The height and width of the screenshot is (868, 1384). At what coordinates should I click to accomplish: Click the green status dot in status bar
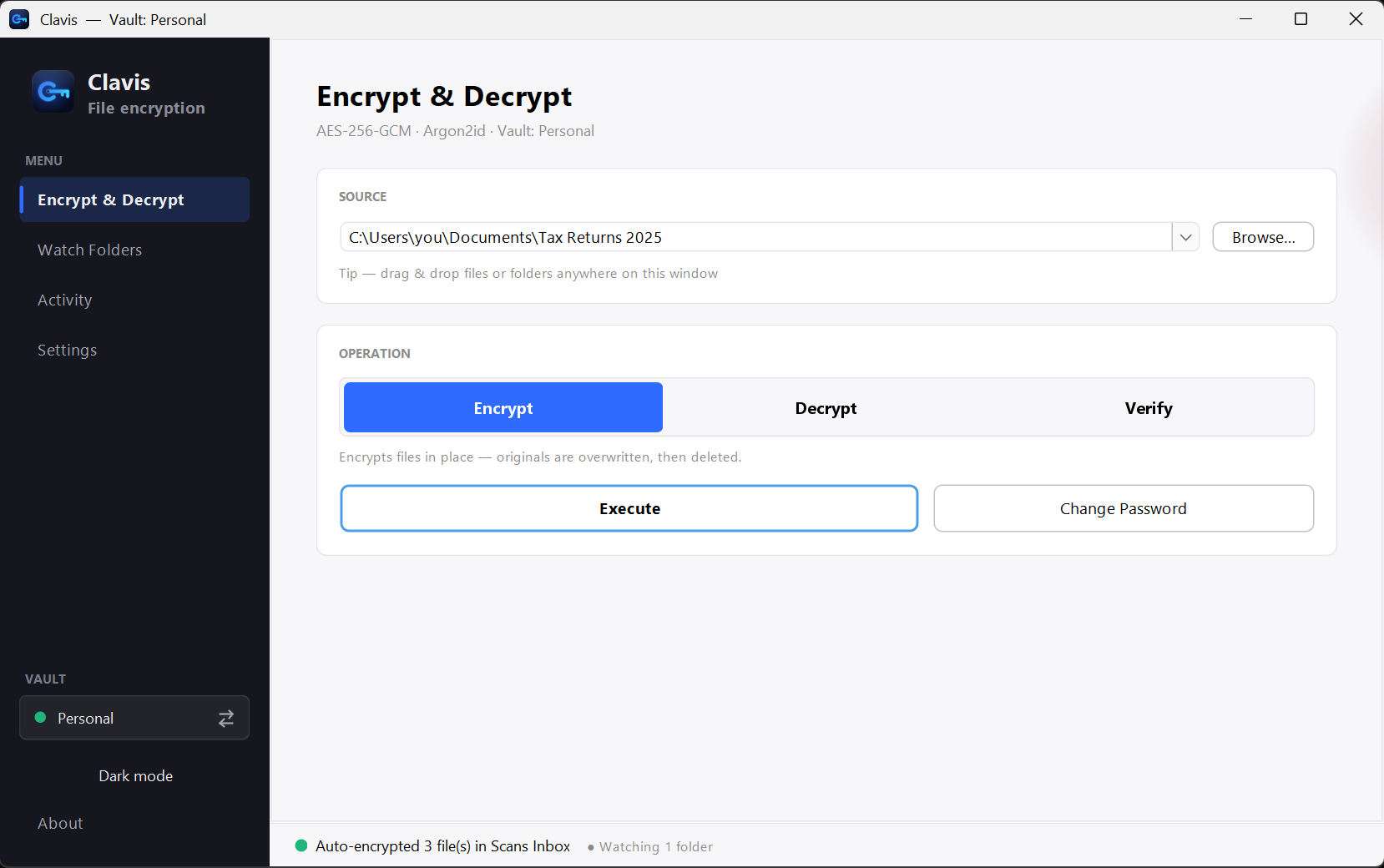point(301,845)
